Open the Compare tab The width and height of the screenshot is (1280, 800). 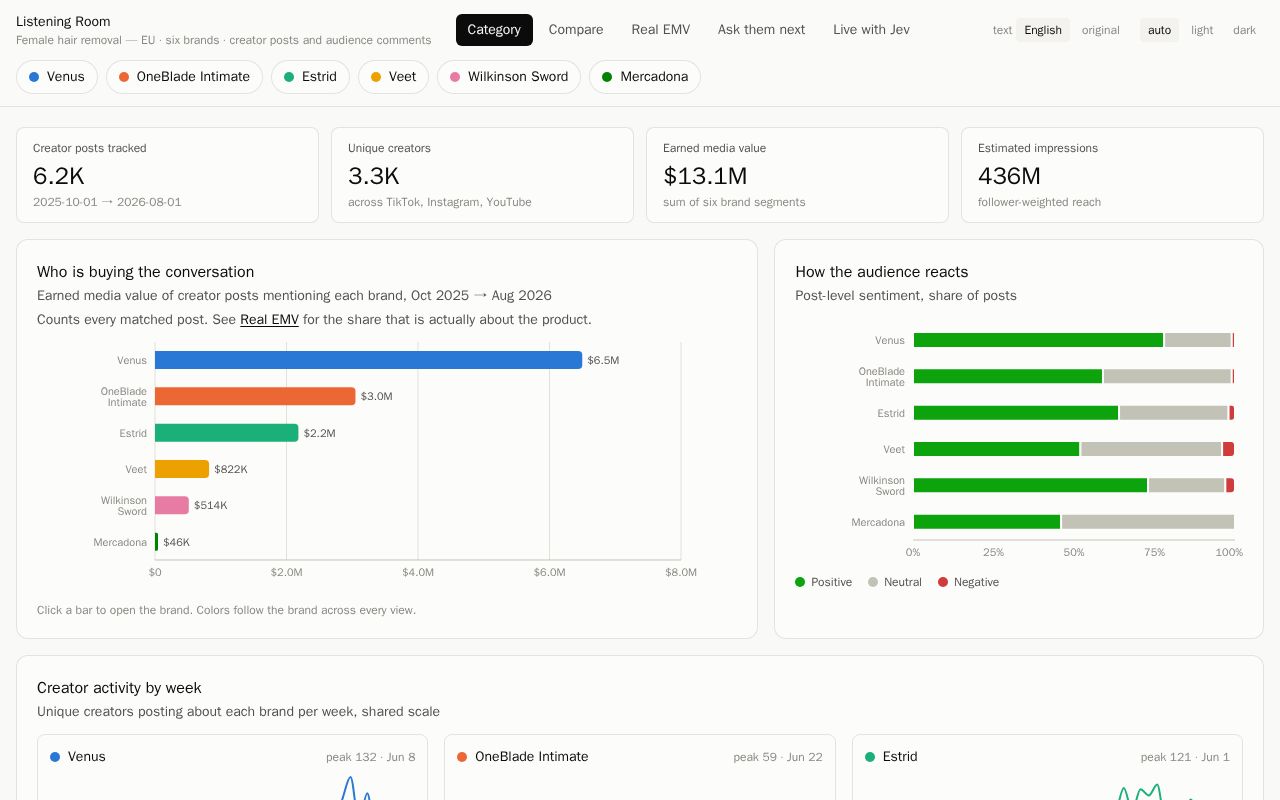(576, 30)
